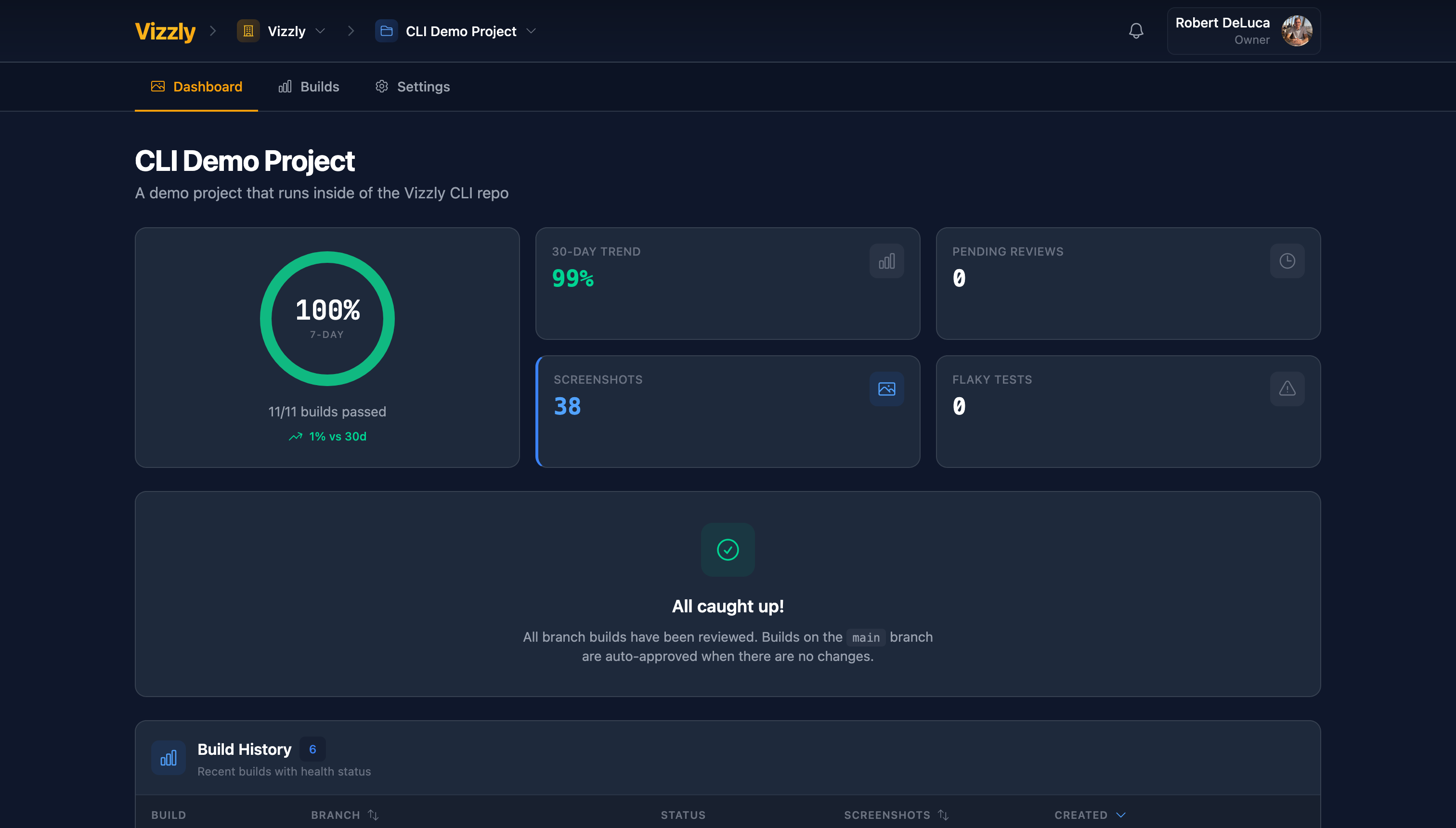Viewport: 1456px width, 828px height.
Task: Click the organization building icon beside Vizzly
Action: point(247,31)
